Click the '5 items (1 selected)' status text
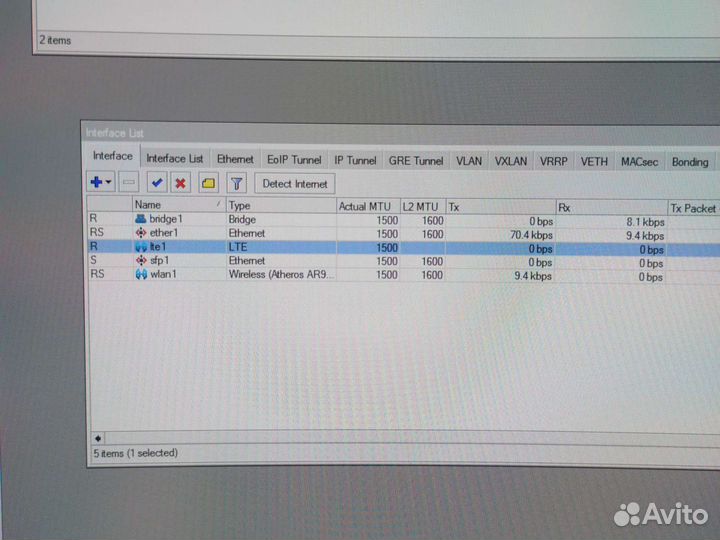Viewport: 720px width, 540px height. (x=135, y=453)
